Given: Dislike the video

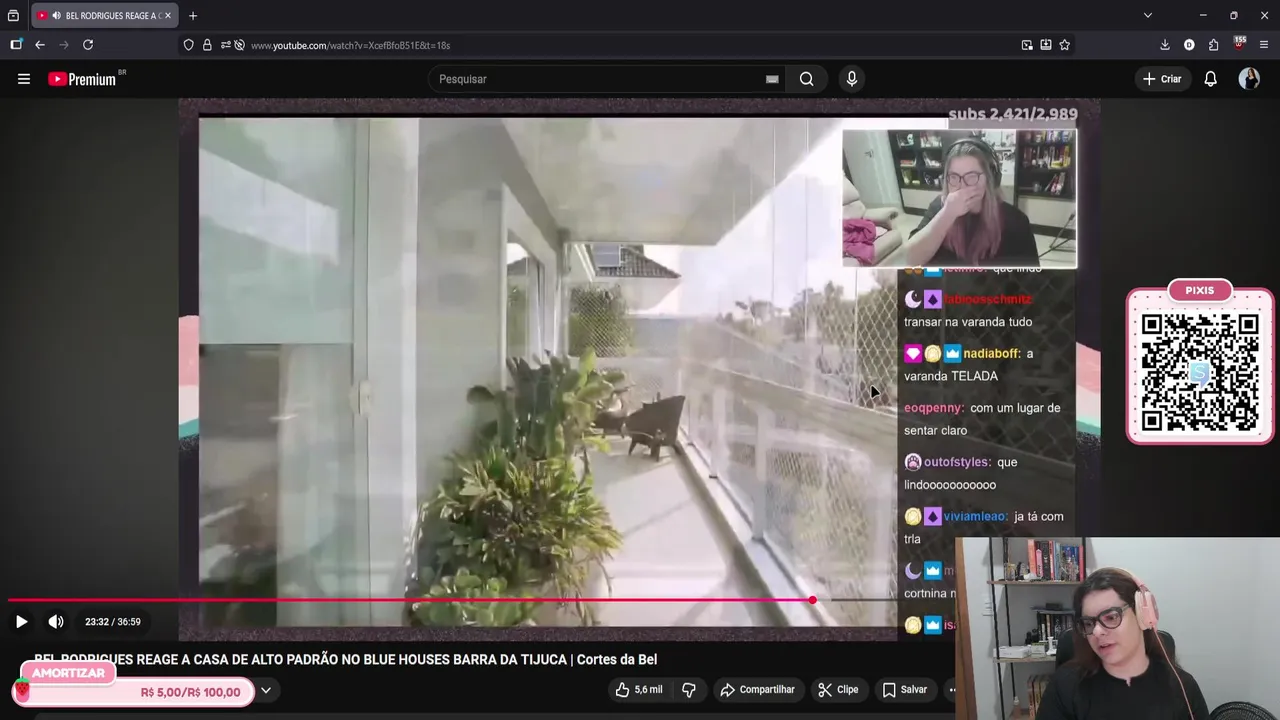Looking at the screenshot, I should (x=689, y=689).
